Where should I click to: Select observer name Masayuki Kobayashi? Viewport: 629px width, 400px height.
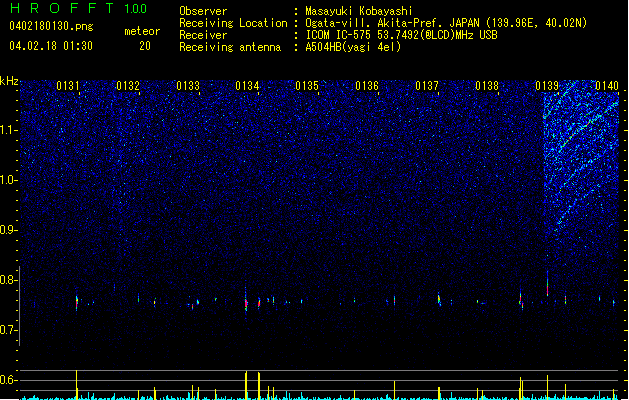click(x=359, y=11)
